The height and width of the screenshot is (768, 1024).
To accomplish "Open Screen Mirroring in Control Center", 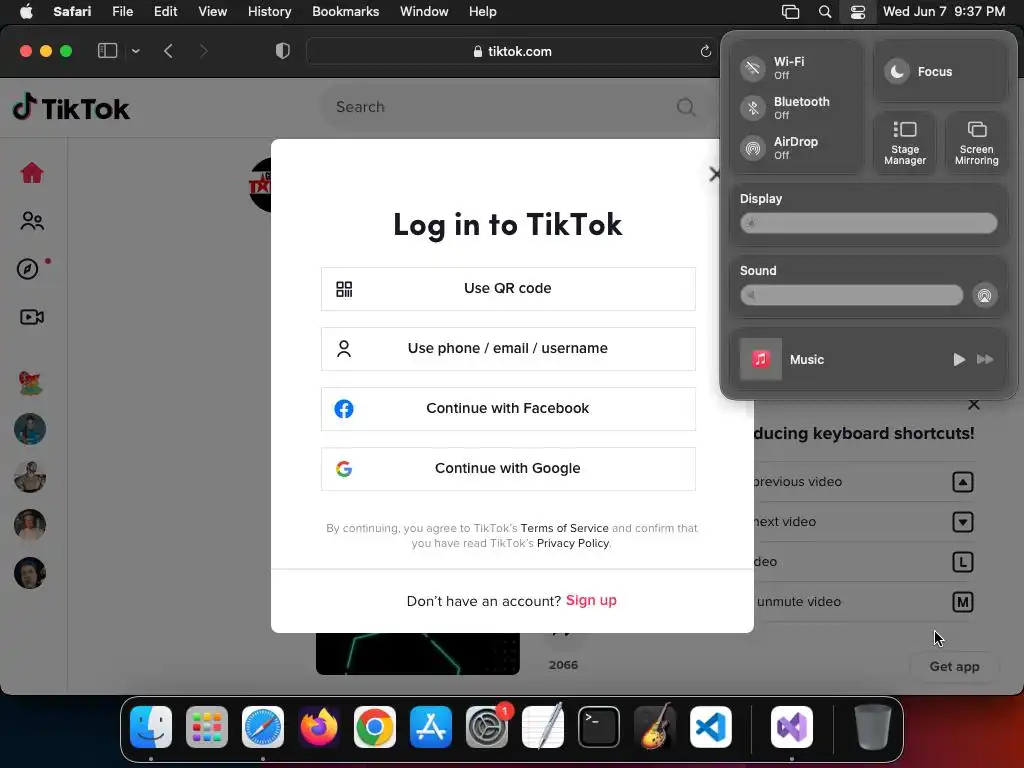I will [976, 143].
